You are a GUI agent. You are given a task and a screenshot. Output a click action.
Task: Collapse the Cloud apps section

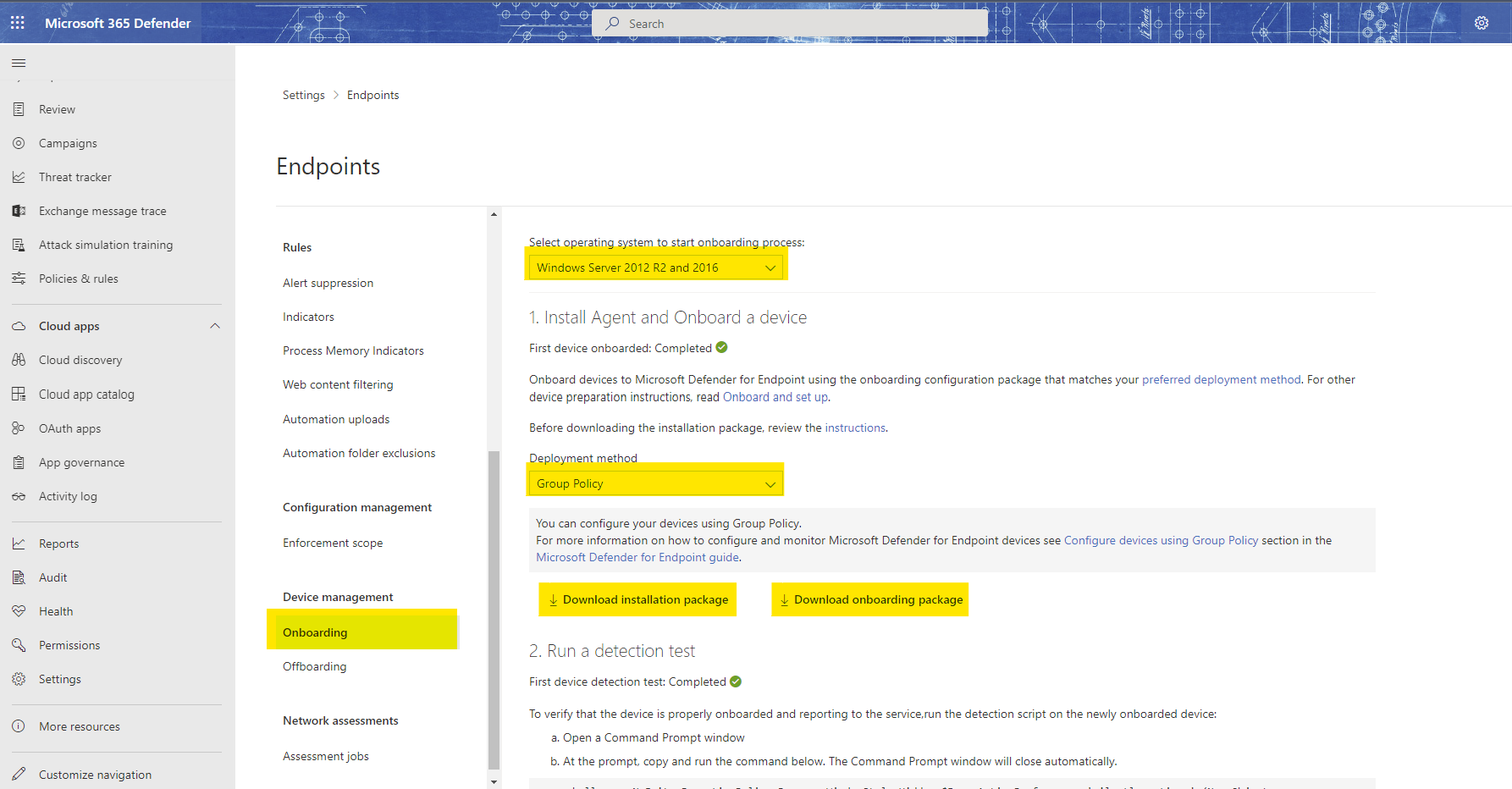tap(215, 326)
